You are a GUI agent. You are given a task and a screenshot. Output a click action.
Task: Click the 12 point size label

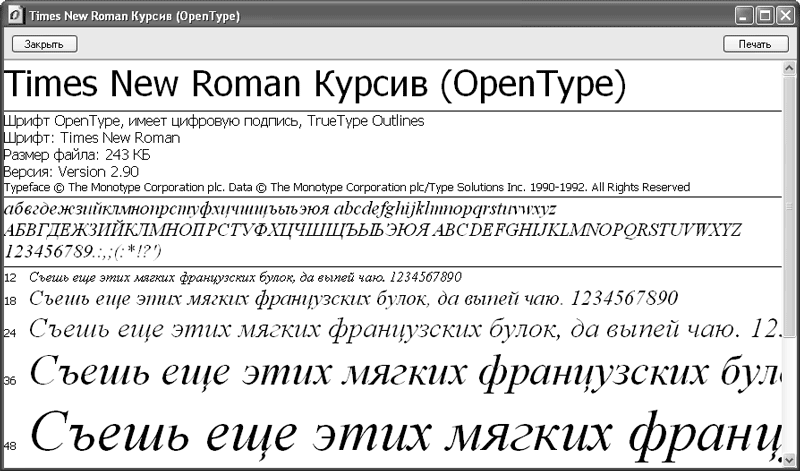pos(10,277)
